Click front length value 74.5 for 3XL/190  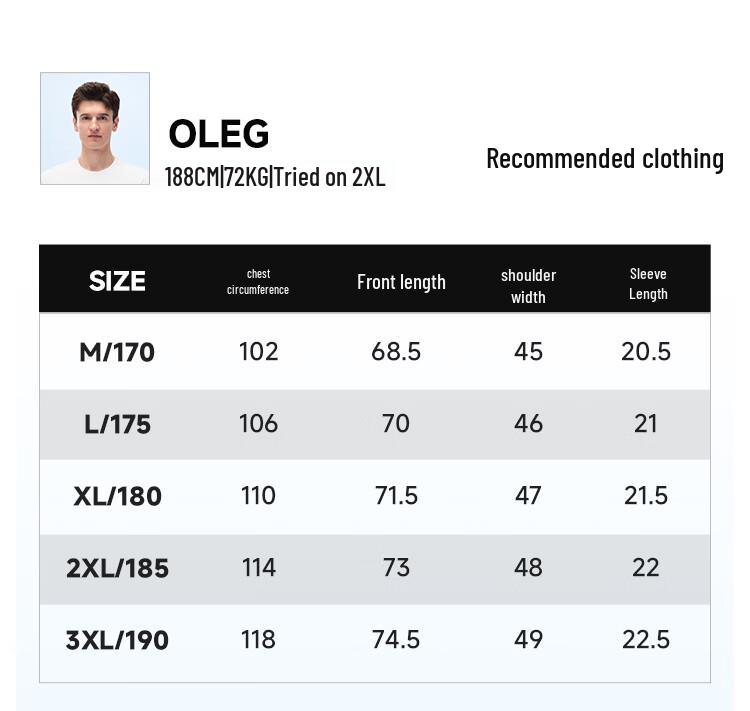[x=396, y=639]
